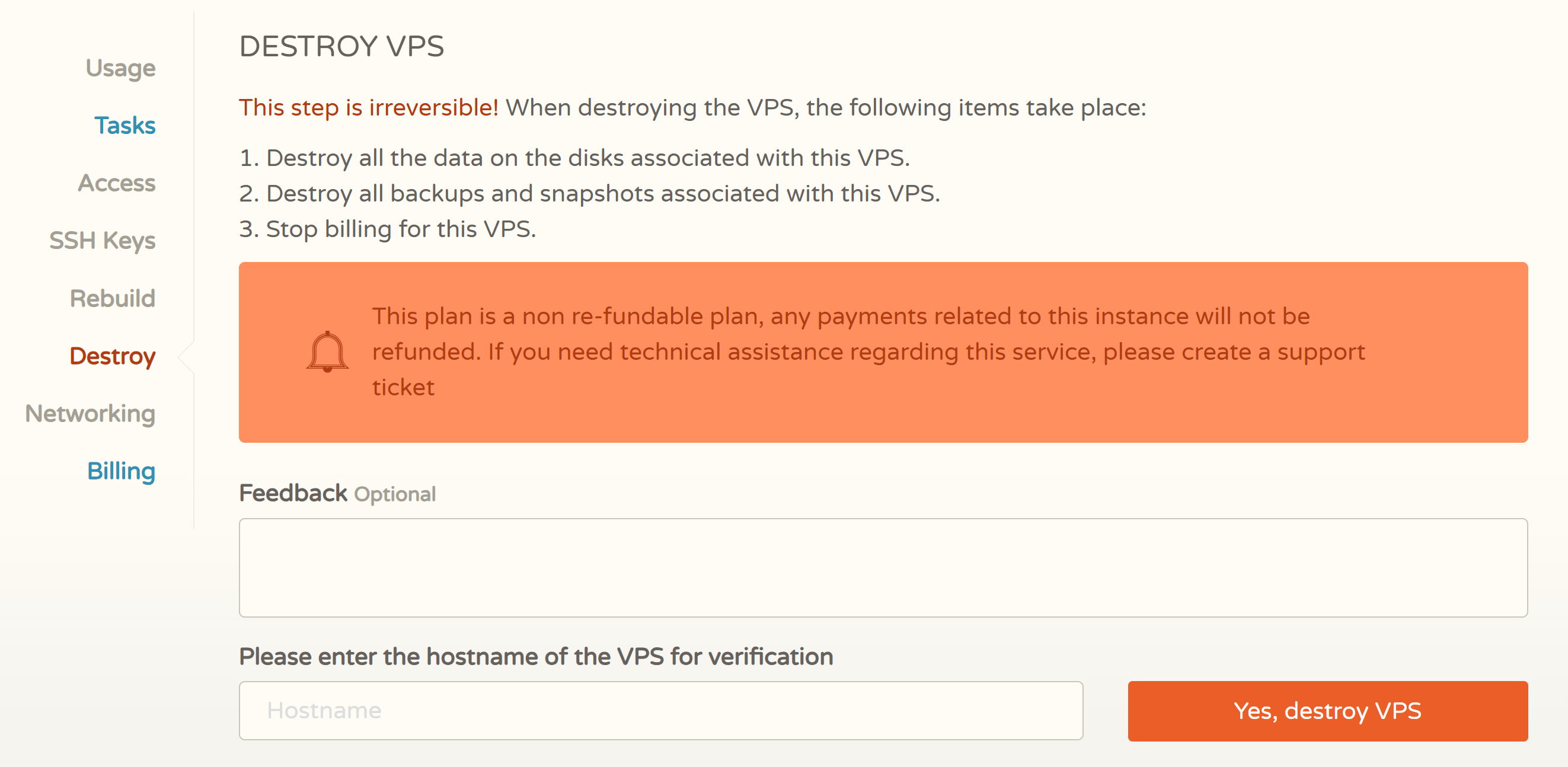
Task: Select SSH Keys in the sidebar
Action: pos(102,241)
